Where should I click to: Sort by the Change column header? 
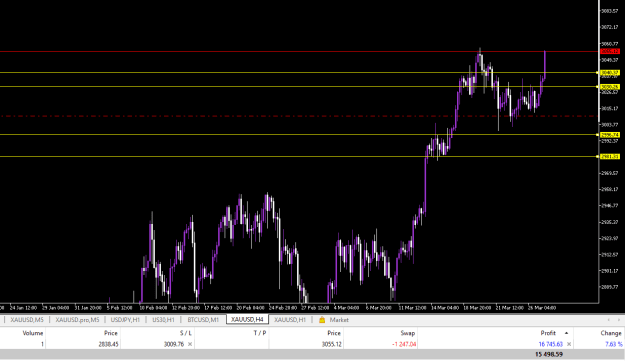click(611, 333)
